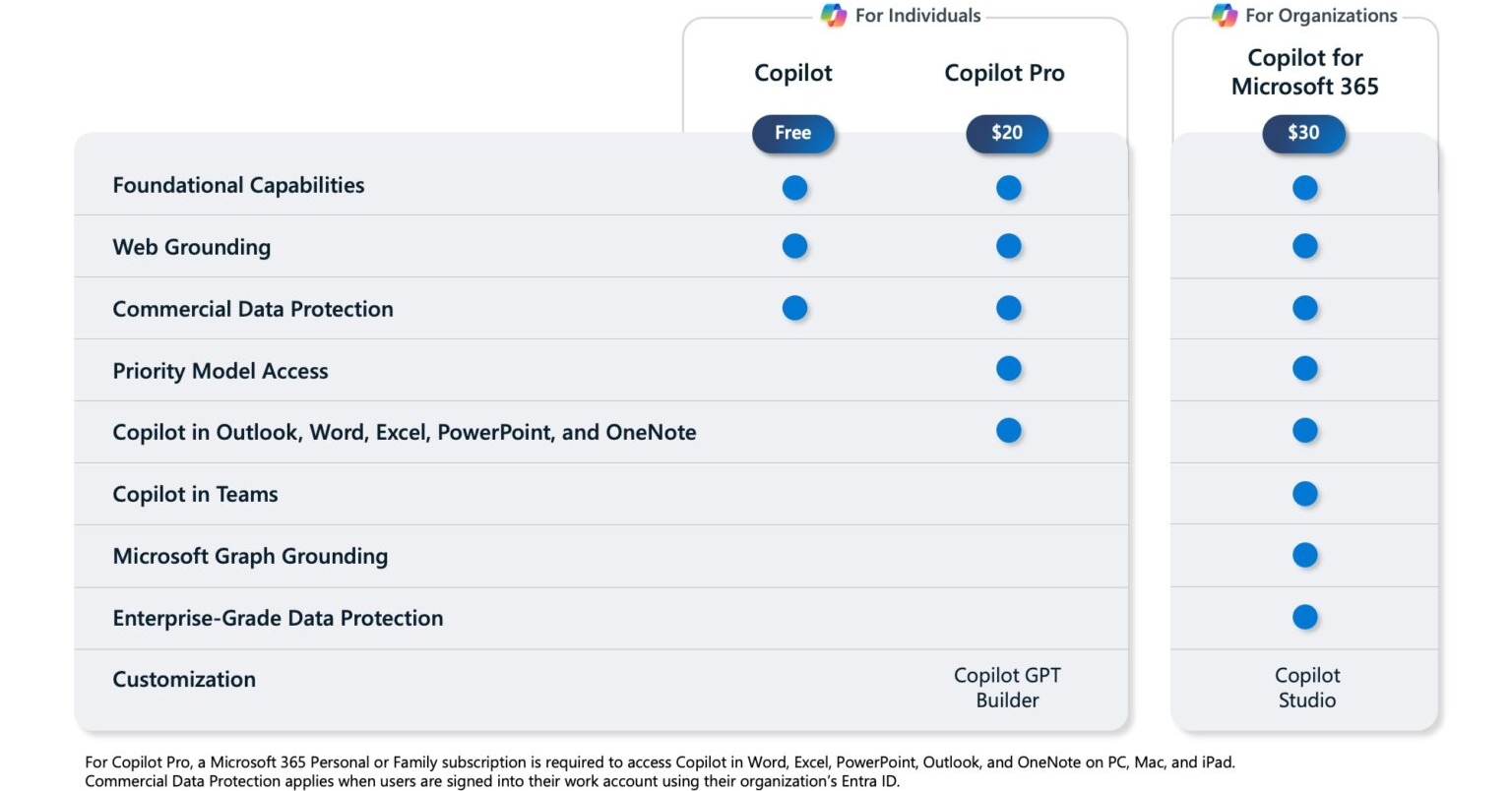The width and height of the screenshot is (1512, 791).
Task: Click Microsoft 365 Enterprise-Grade Data Protection dot
Action: 1304,618
